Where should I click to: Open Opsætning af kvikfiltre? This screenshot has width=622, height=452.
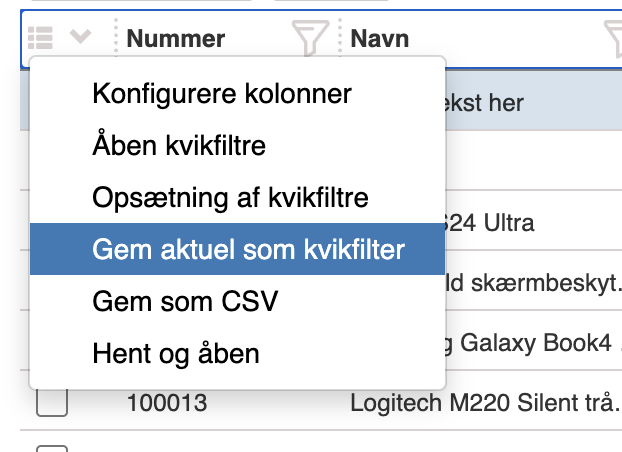point(231,197)
